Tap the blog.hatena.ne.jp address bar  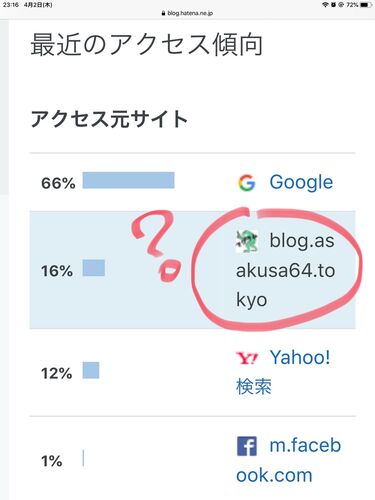(x=187, y=13)
